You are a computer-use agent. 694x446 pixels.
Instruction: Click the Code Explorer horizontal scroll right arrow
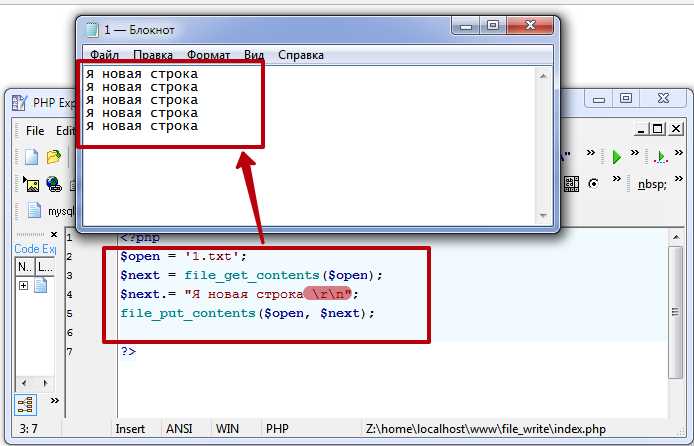pos(45,383)
